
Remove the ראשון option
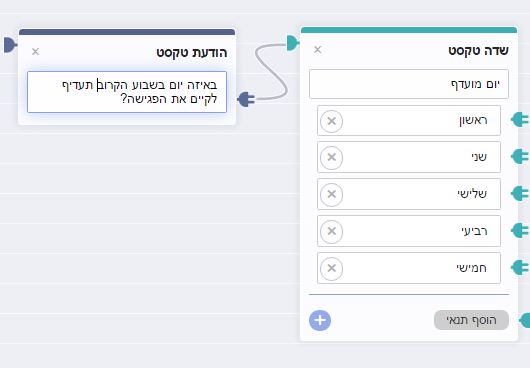(x=332, y=121)
